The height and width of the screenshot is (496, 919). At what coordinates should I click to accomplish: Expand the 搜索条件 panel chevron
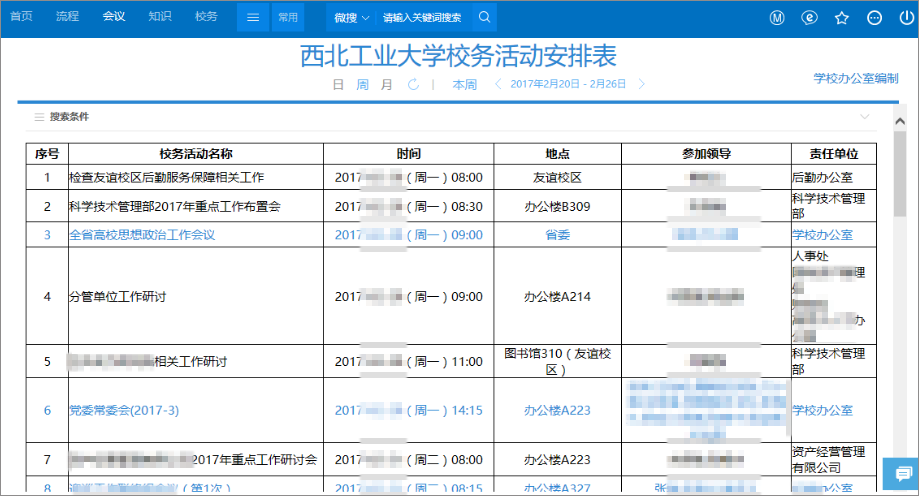point(864,117)
